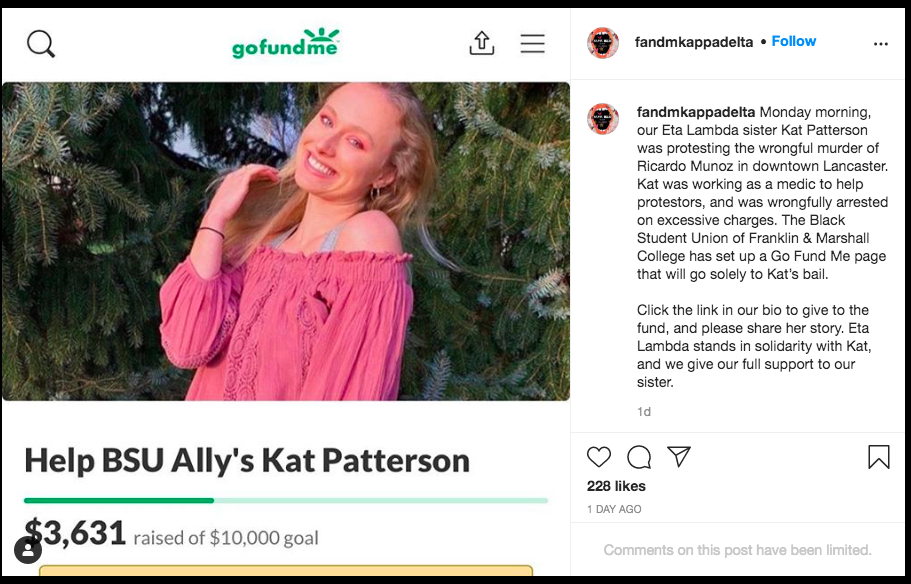Click the tagged people icon on photo
911x584 pixels.
[27, 550]
